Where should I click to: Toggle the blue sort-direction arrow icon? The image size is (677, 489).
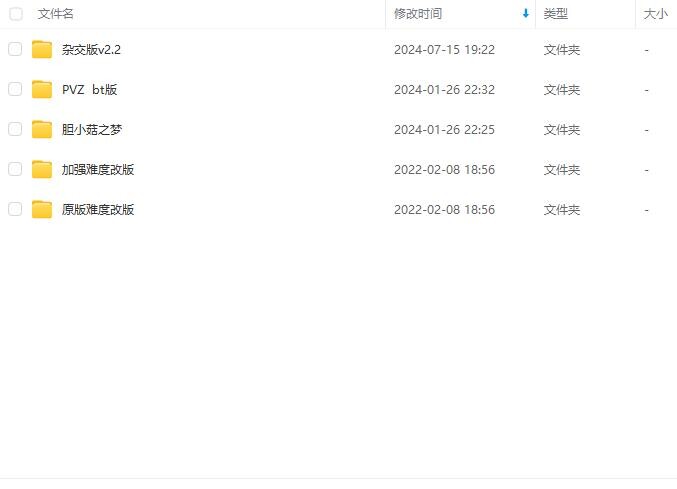coord(525,13)
